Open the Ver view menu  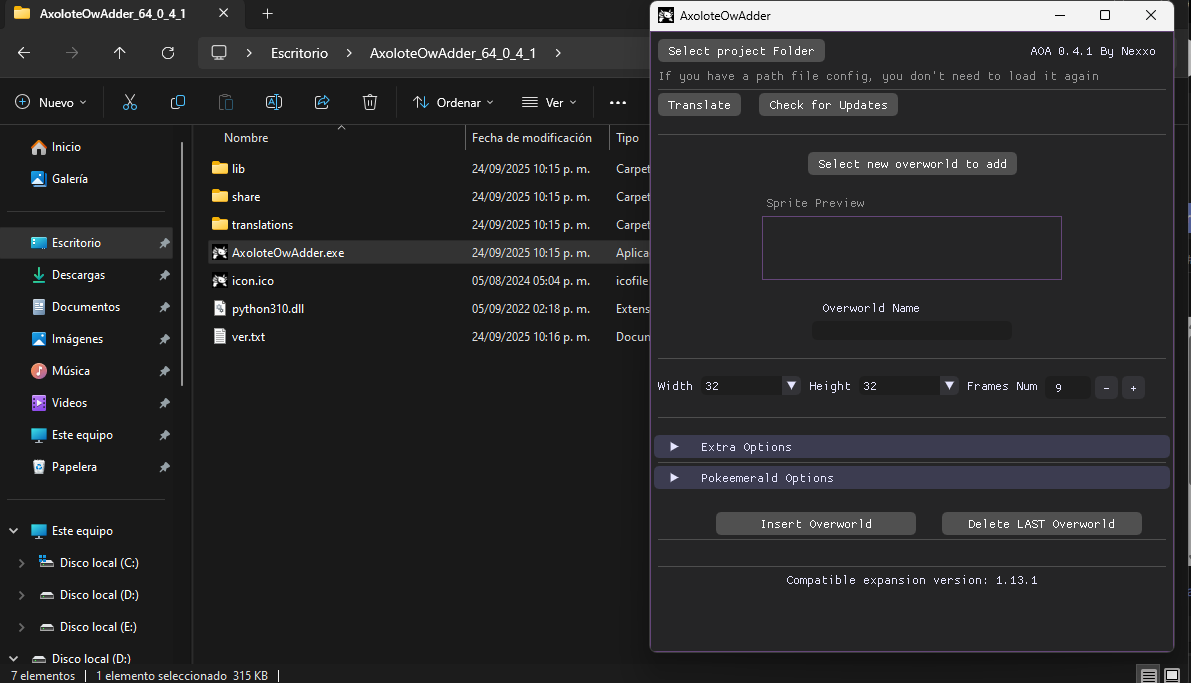coord(549,102)
